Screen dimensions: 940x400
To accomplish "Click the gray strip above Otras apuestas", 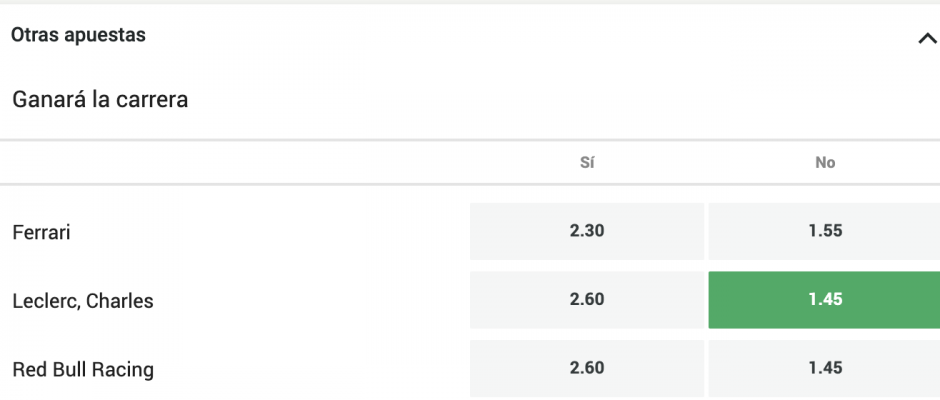I will [470, 2].
